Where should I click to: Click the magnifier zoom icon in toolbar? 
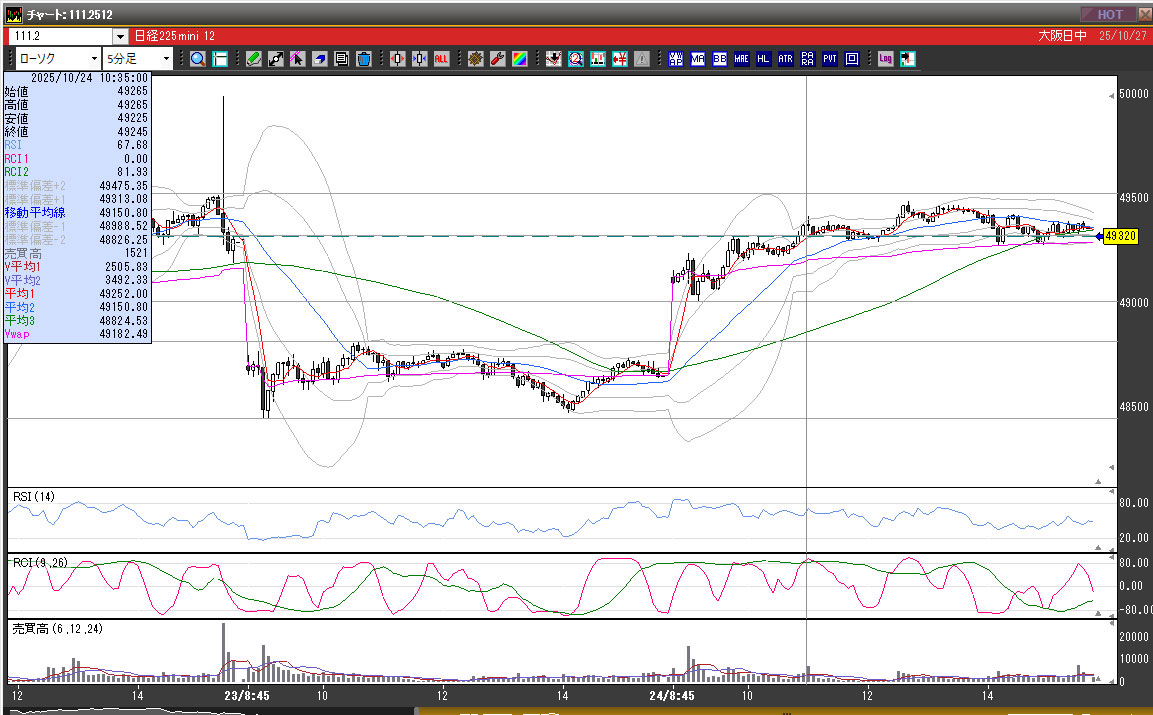[x=198, y=59]
